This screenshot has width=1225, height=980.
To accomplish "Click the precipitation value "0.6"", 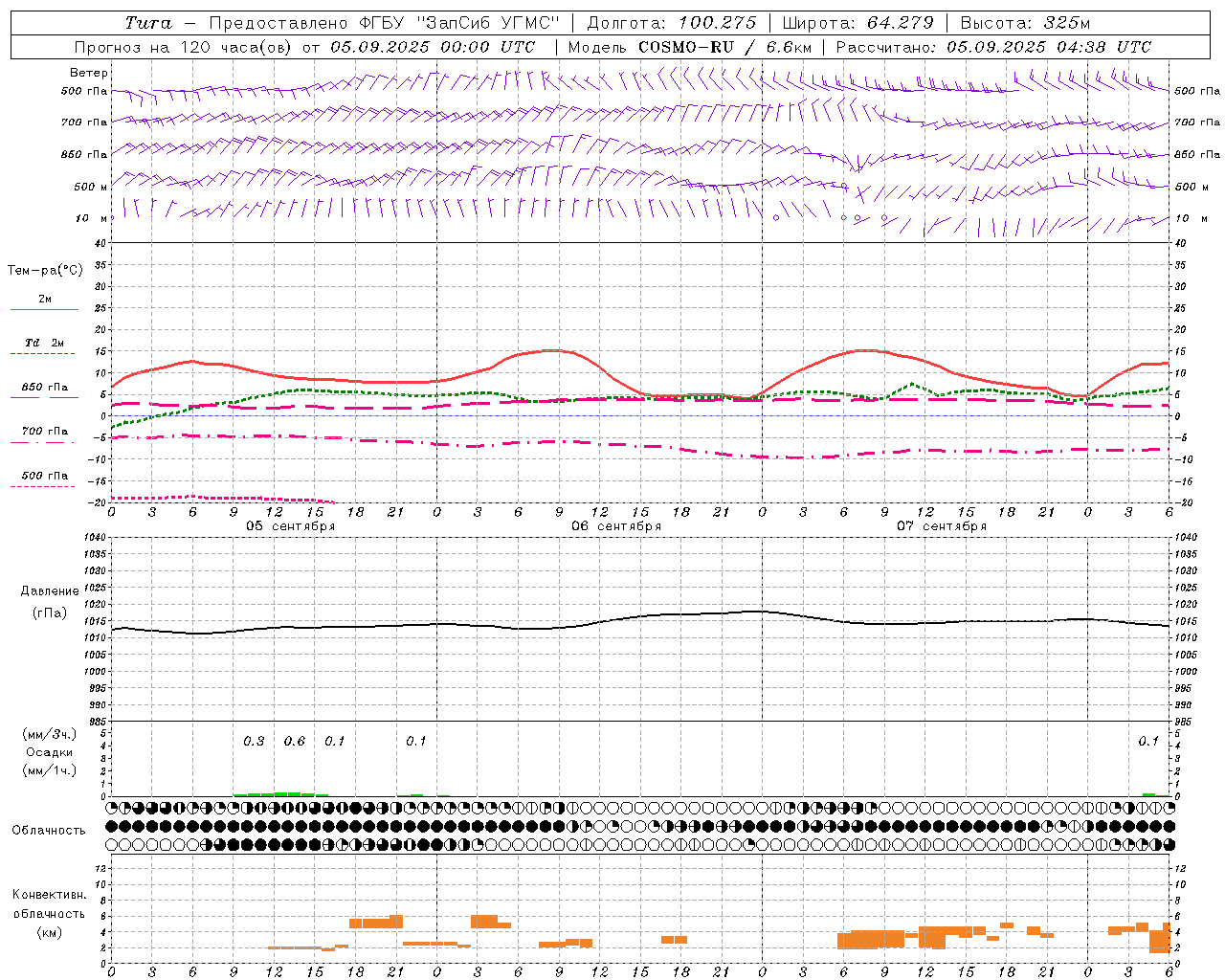I will (x=295, y=742).
